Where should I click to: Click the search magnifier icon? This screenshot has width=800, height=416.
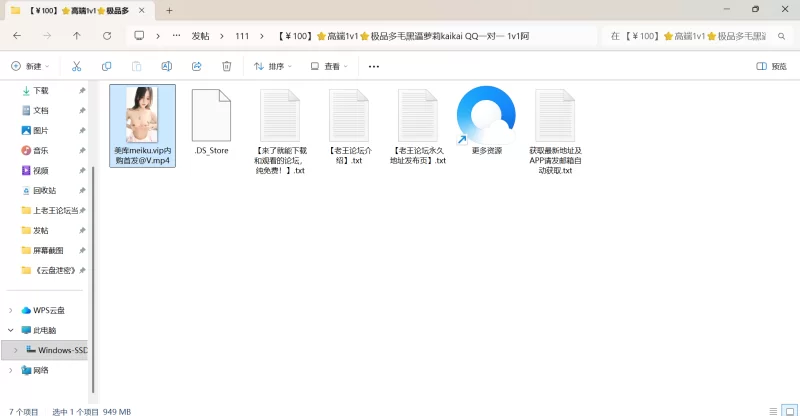(781, 36)
